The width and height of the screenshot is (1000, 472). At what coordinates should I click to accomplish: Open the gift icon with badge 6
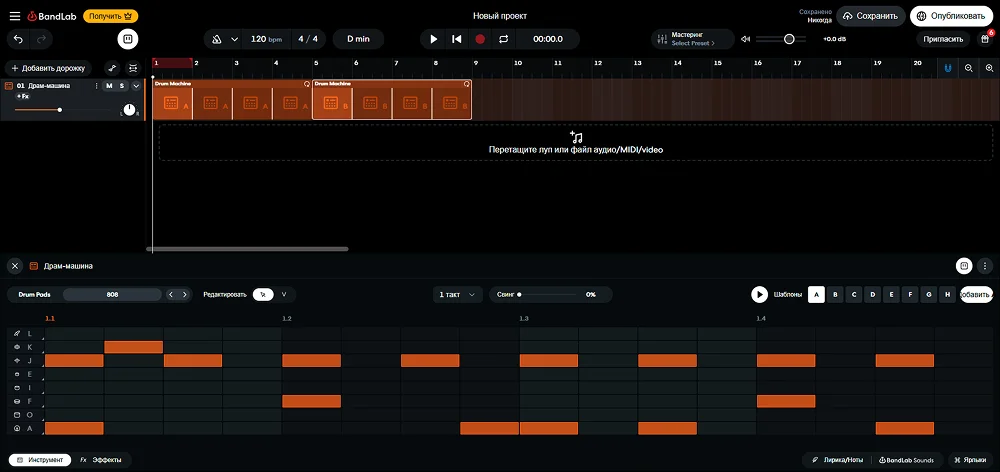(x=984, y=39)
